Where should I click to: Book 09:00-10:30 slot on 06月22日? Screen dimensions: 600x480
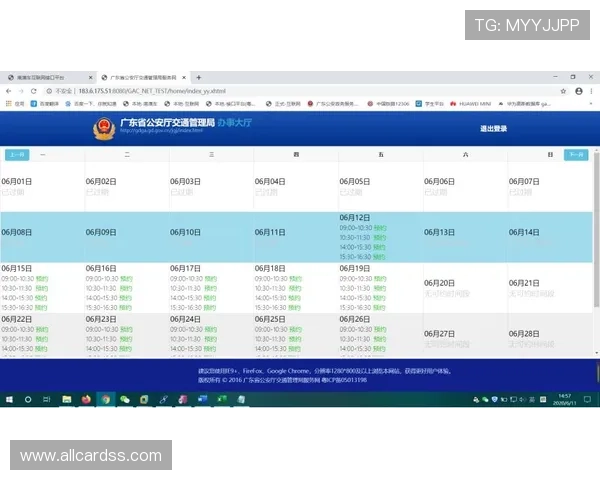[x=42, y=329]
